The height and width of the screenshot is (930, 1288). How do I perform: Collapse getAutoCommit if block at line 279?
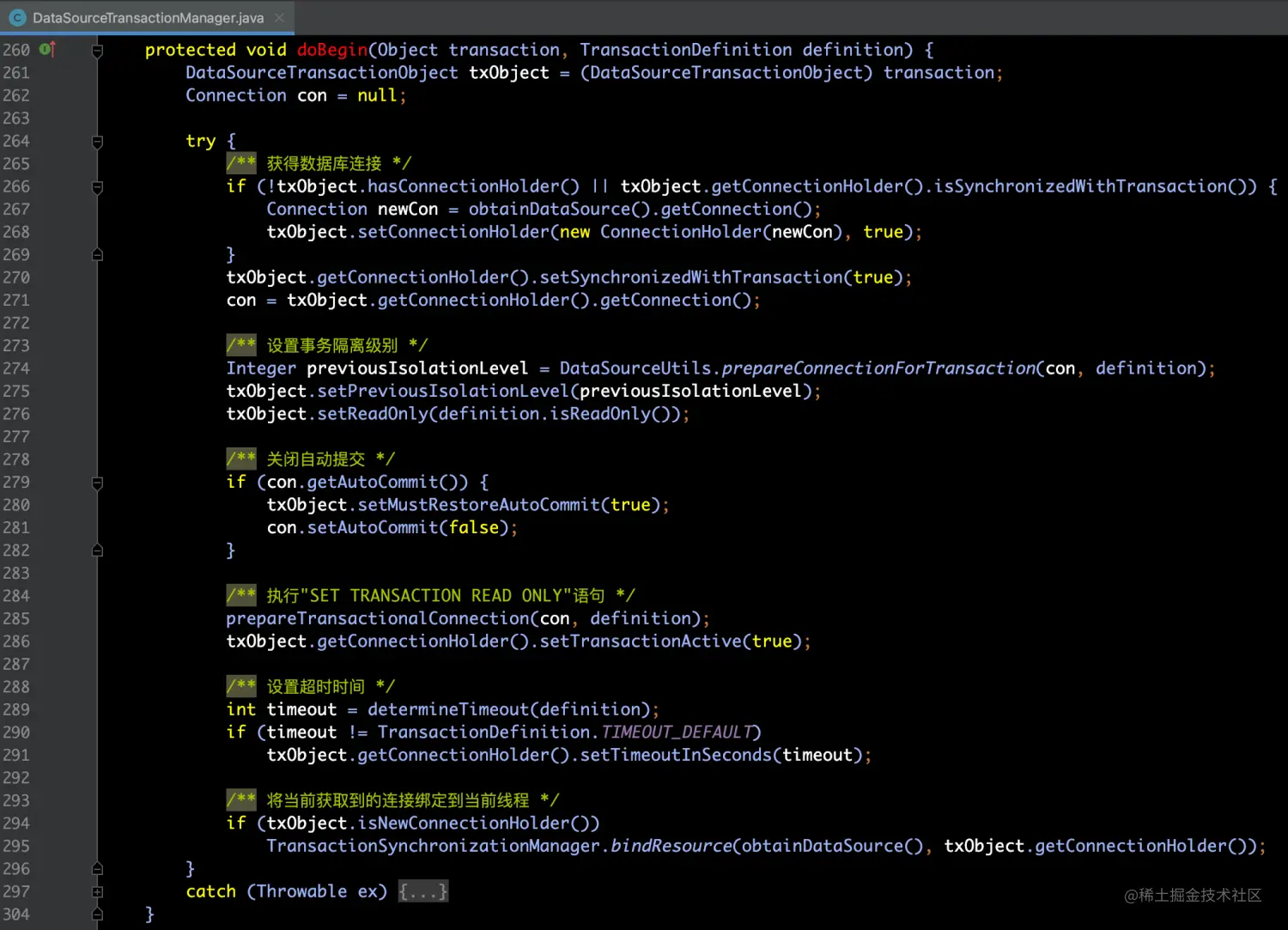coord(97,483)
